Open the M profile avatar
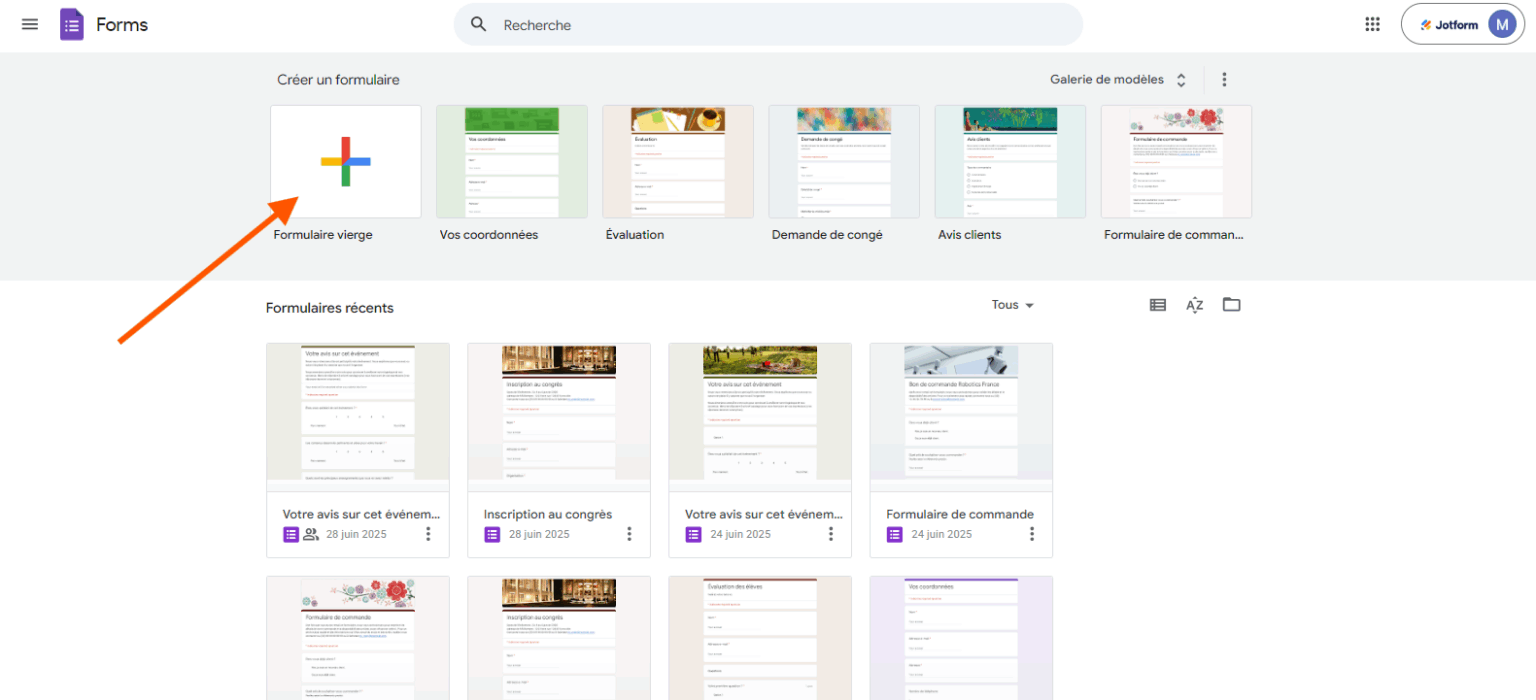The height and width of the screenshot is (700, 1536). coord(1501,23)
